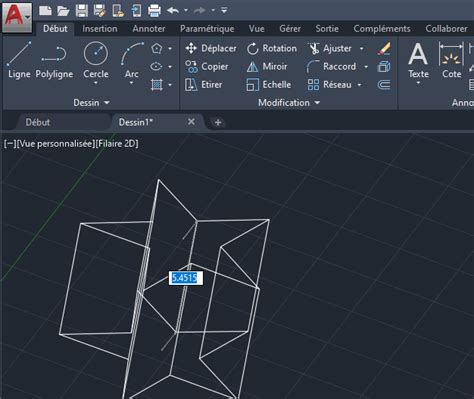Open the redo history dropdown arrow
Image resolution: width=474 pixels, height=399 pixels.
point(213,11)
